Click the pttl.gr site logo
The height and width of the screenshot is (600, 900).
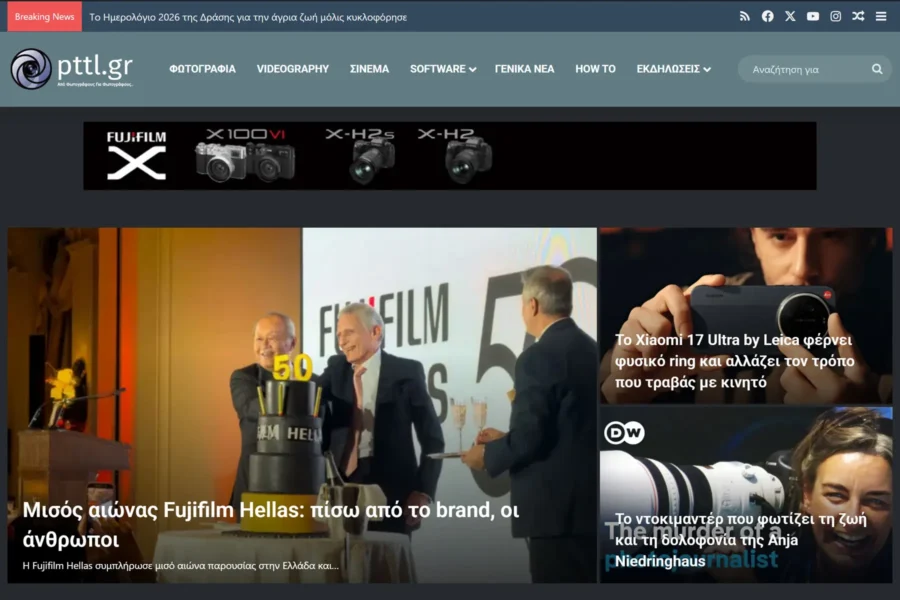click(71, 69)
